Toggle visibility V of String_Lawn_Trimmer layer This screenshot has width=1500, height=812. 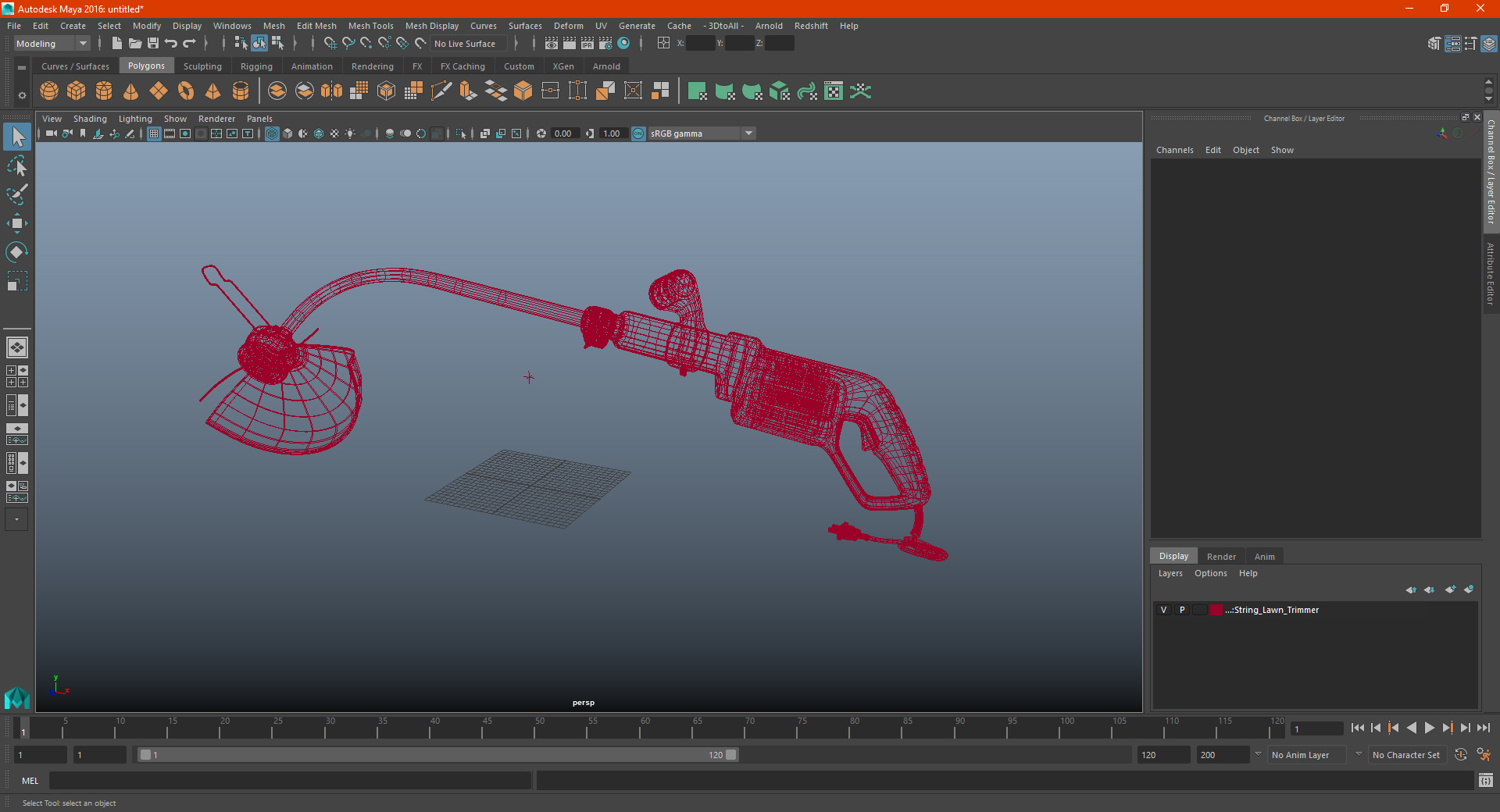[x=1163, y=610]
